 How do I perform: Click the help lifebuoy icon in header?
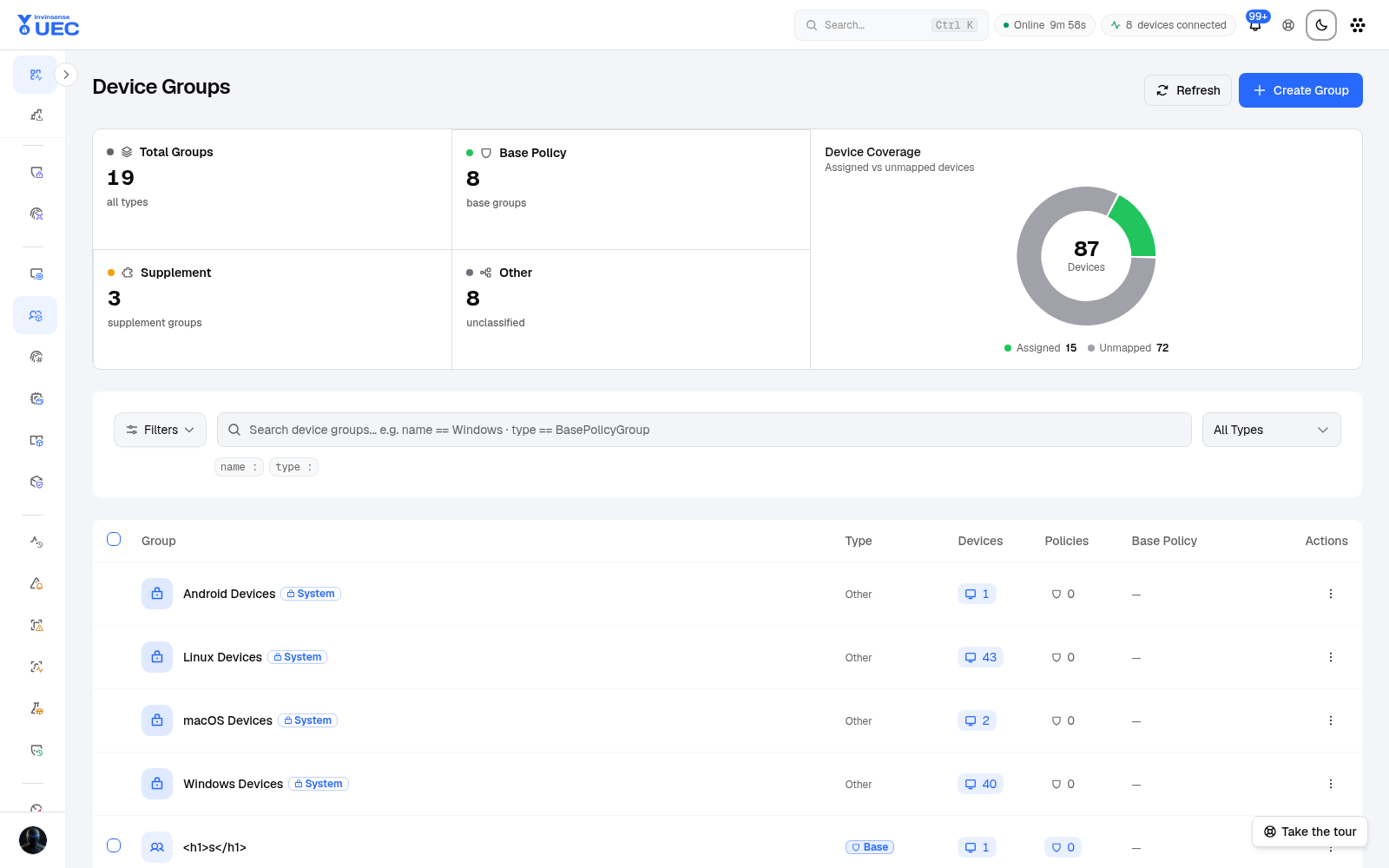click(x=1288, y=25)
